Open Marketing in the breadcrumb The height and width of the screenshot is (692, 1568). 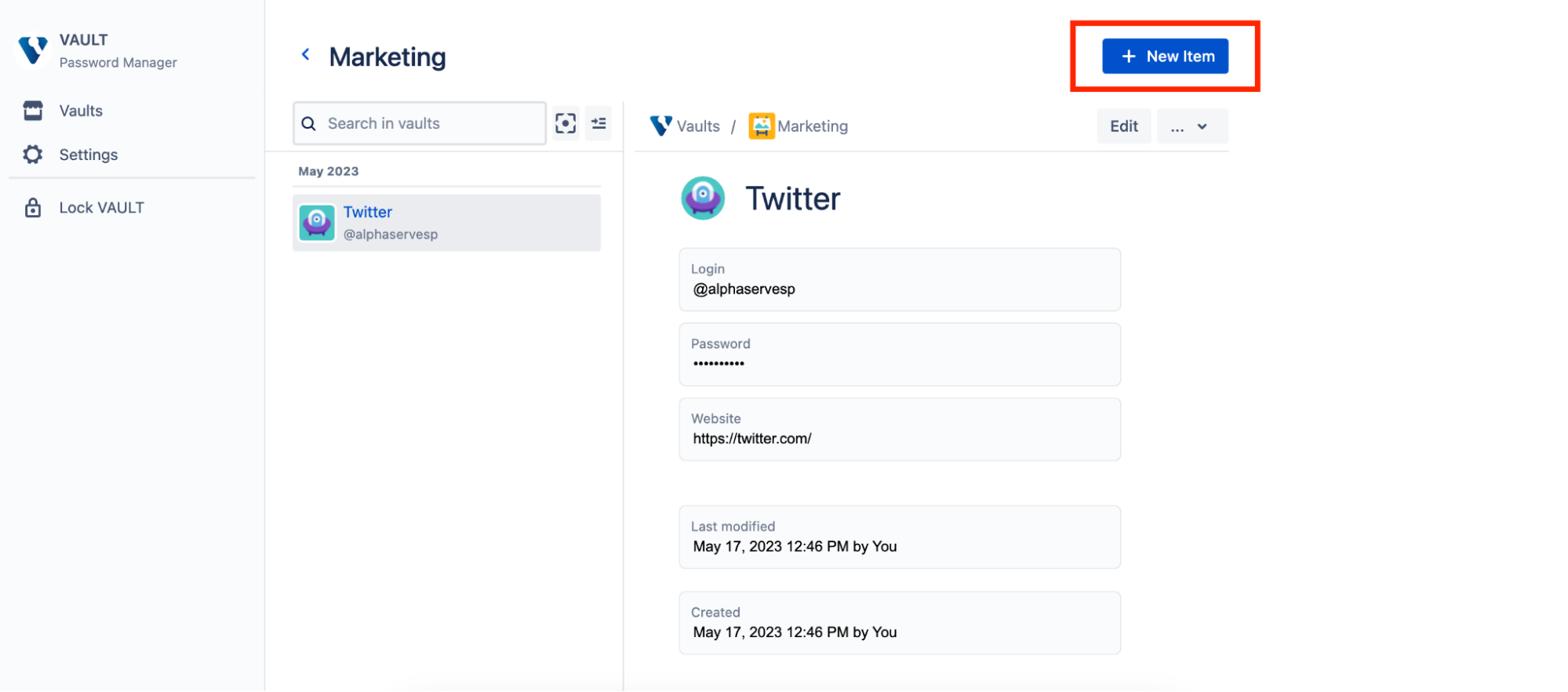tap(813, 126)
